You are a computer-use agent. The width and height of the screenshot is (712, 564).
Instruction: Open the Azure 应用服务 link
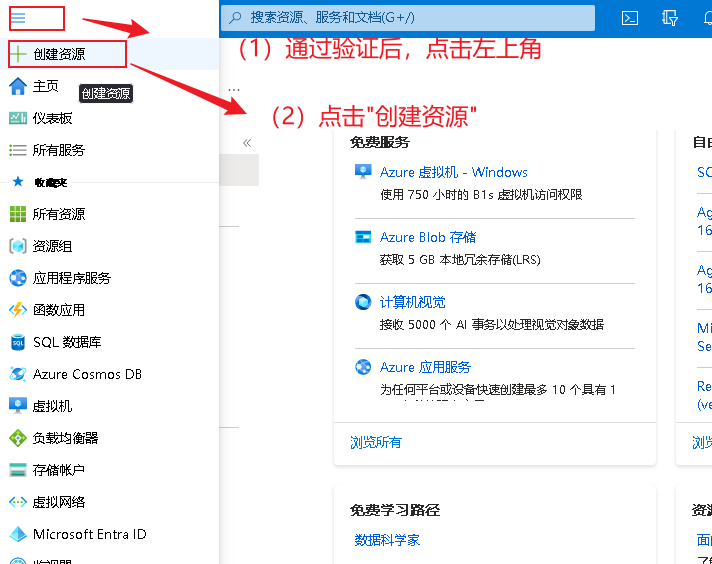[425, 367]
